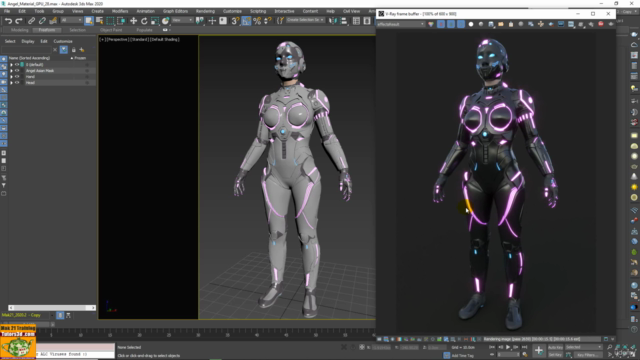Click the Scene Explorer search field
This screenshot has height=360, width=640.
[27, 50]
